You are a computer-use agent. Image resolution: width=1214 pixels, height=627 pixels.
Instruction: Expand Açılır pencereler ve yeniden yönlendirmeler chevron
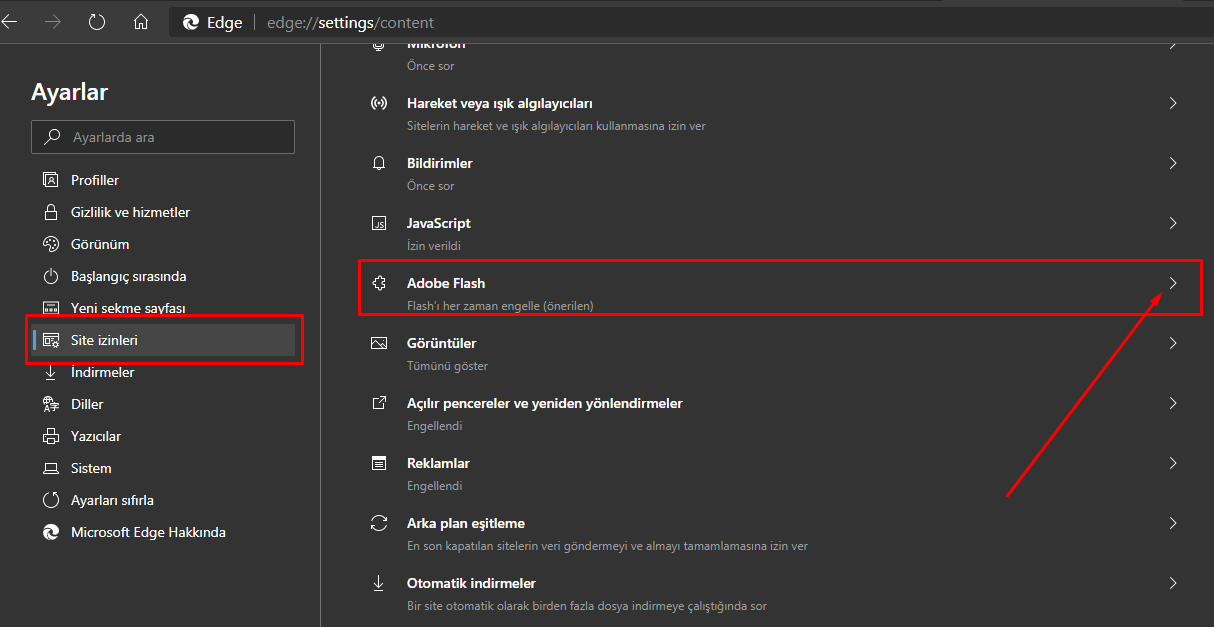(x=1173, y=403)
